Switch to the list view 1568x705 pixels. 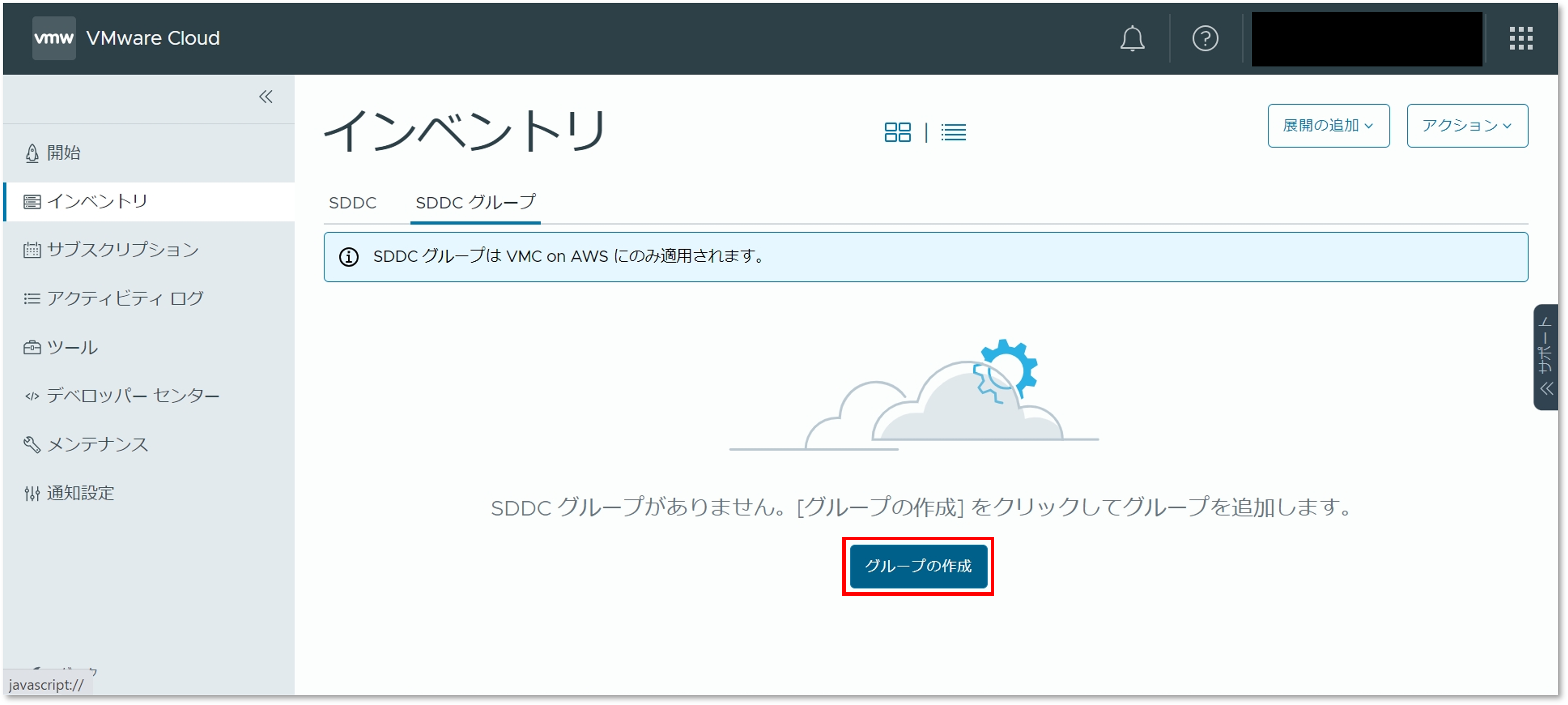point(953,132)
